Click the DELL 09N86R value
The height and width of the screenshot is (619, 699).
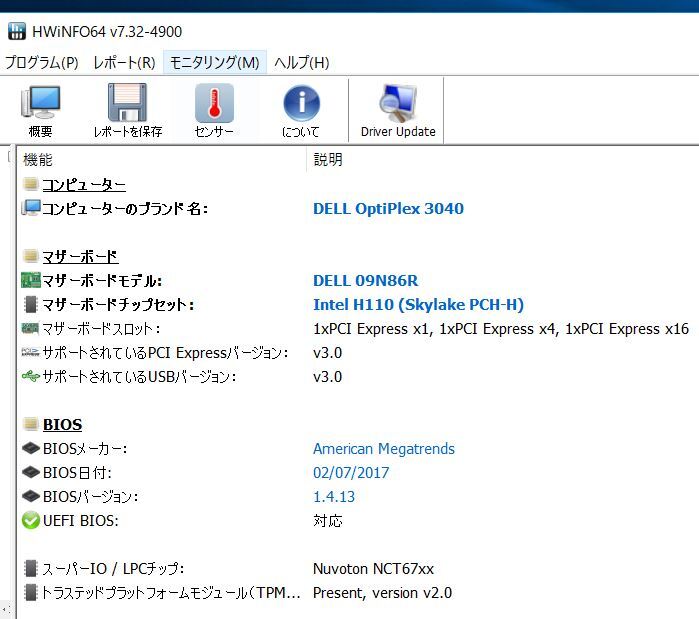(x=366, y=281)
